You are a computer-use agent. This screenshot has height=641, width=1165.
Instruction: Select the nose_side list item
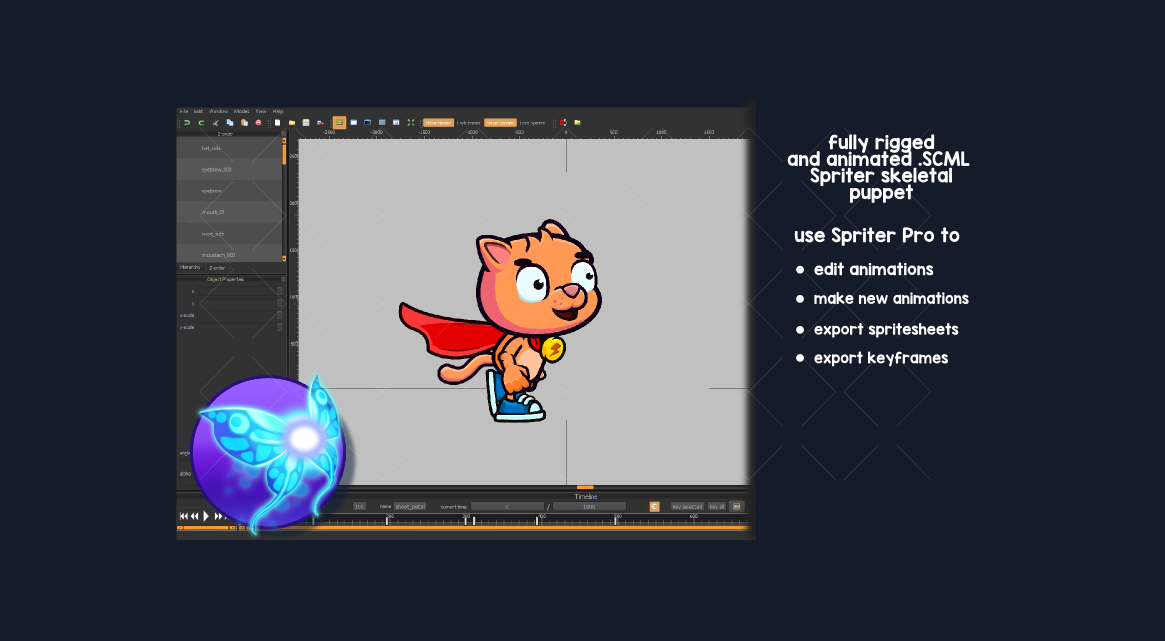229,233
